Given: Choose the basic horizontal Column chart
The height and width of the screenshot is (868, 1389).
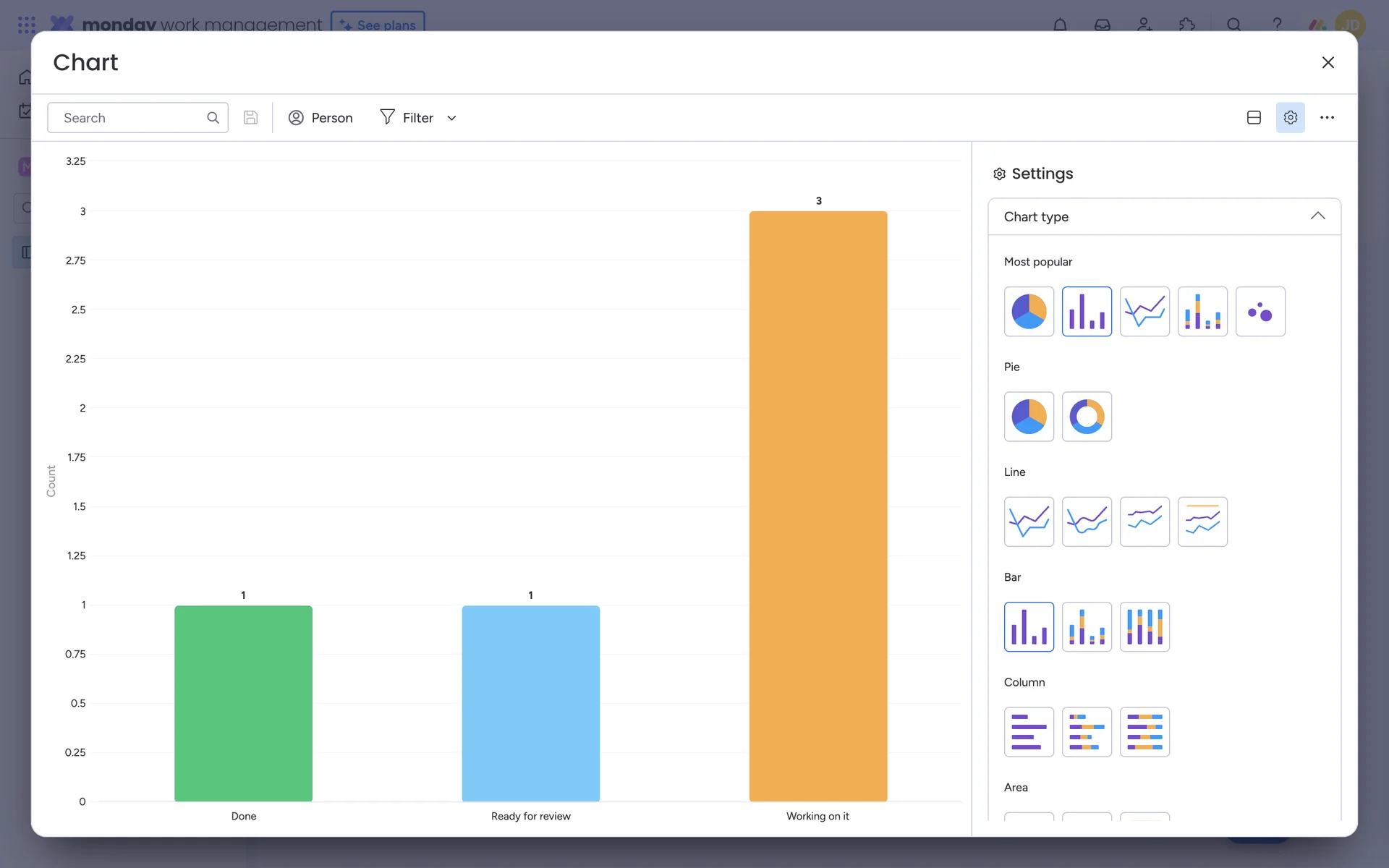Looking at the screenshot, I should coord(1029,732).
